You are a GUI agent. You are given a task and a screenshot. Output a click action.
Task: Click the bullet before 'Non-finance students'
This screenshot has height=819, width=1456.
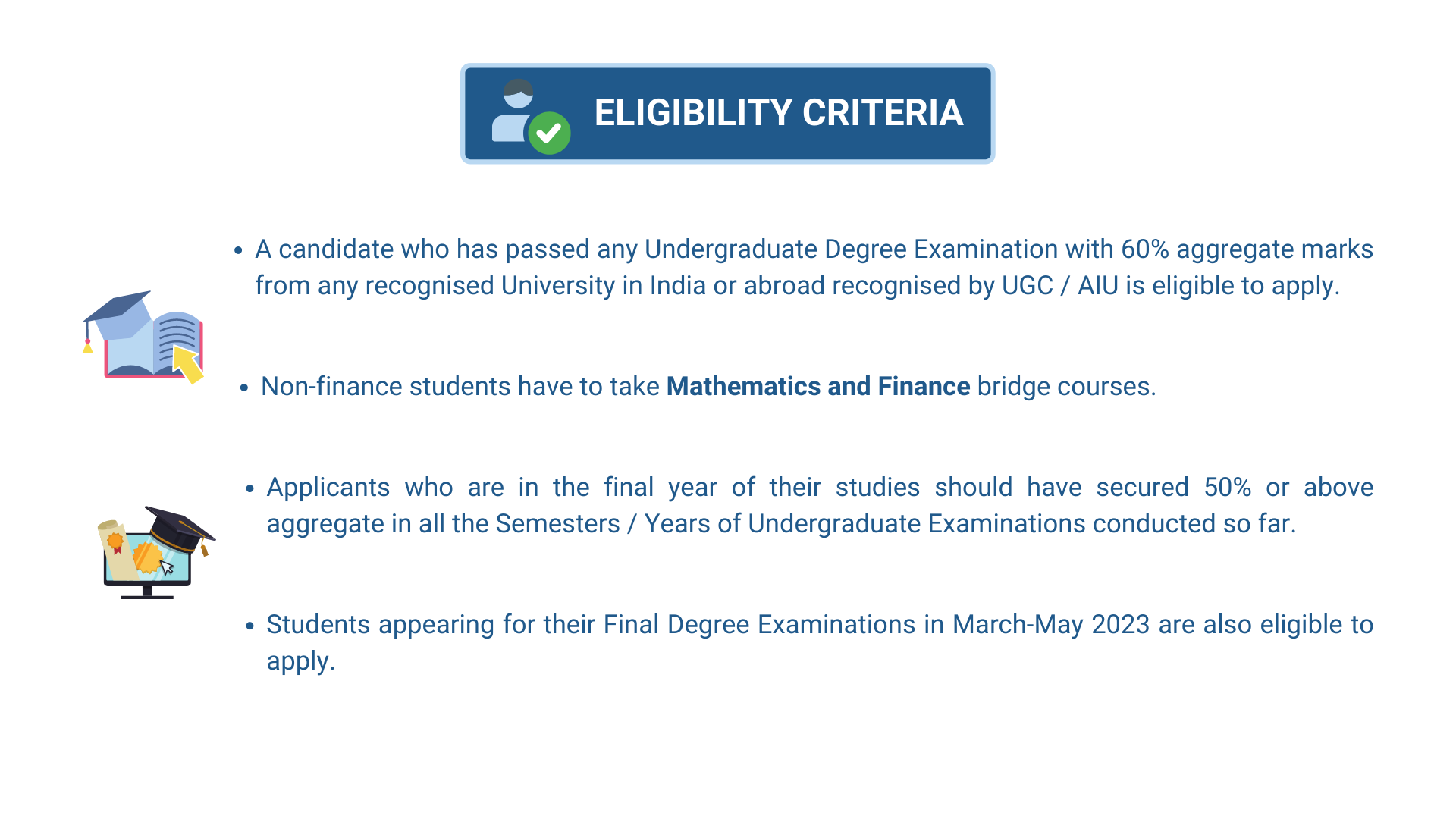(x=244, y=388)
